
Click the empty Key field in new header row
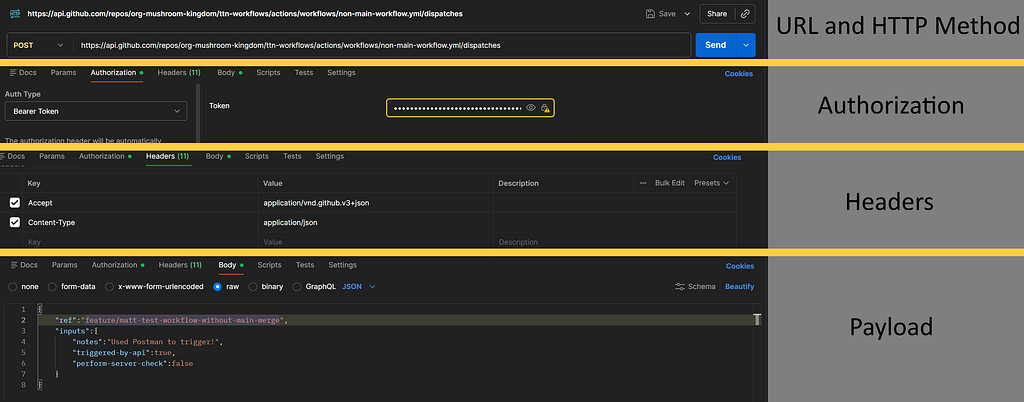pos(140,241)
